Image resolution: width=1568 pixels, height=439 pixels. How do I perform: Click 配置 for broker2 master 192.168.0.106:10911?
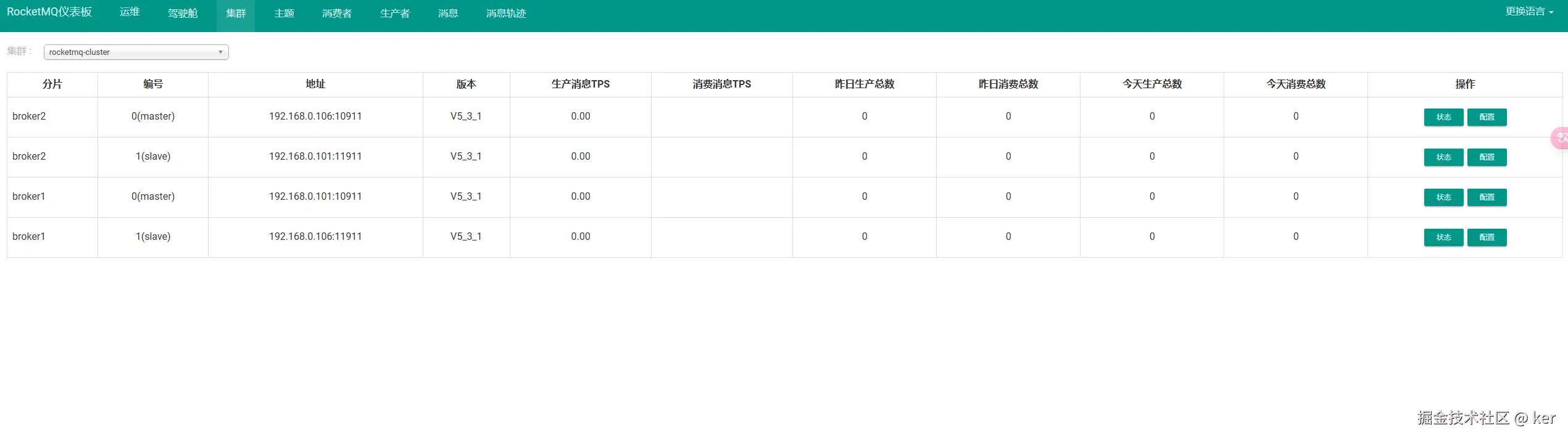click(x=1487, y=117)
